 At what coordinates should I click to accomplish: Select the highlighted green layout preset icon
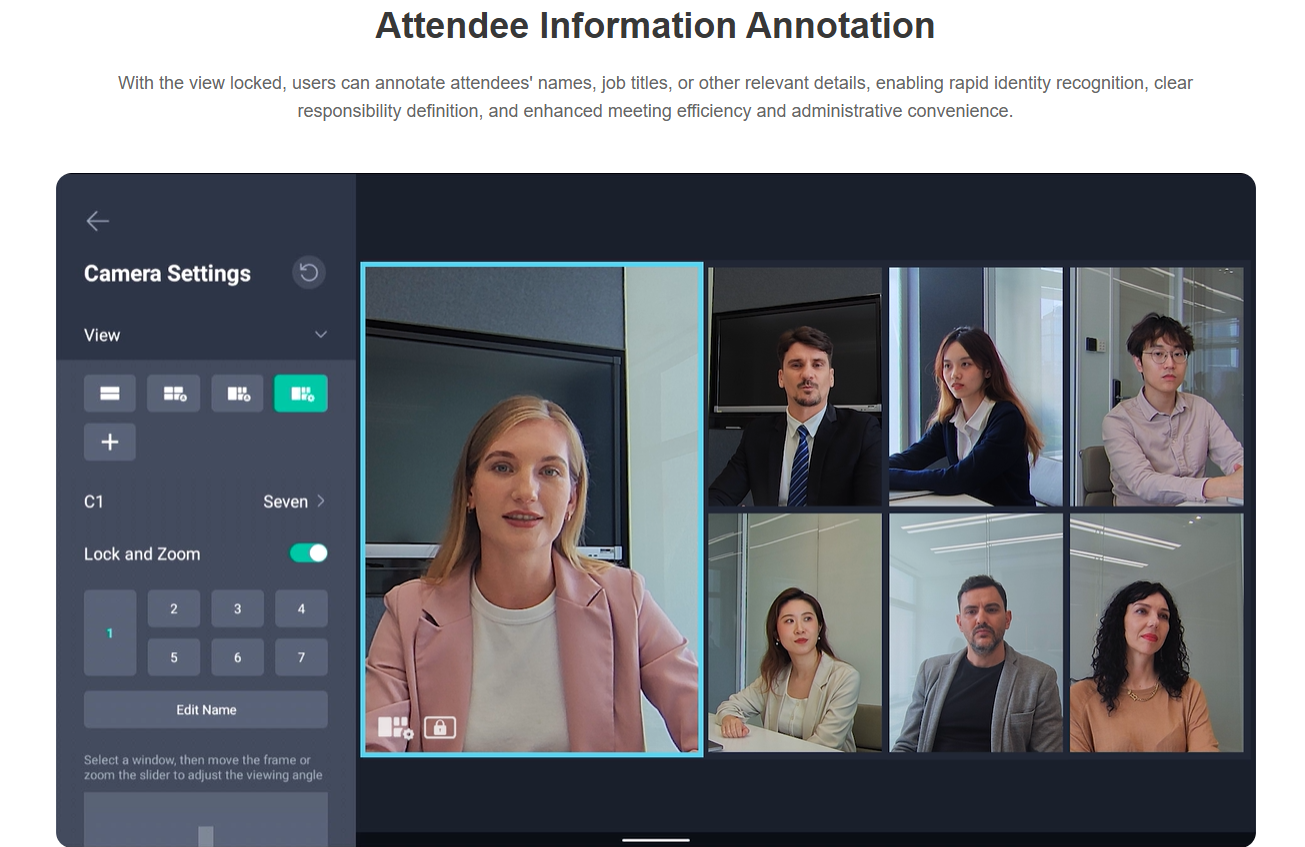coord(301,394)
